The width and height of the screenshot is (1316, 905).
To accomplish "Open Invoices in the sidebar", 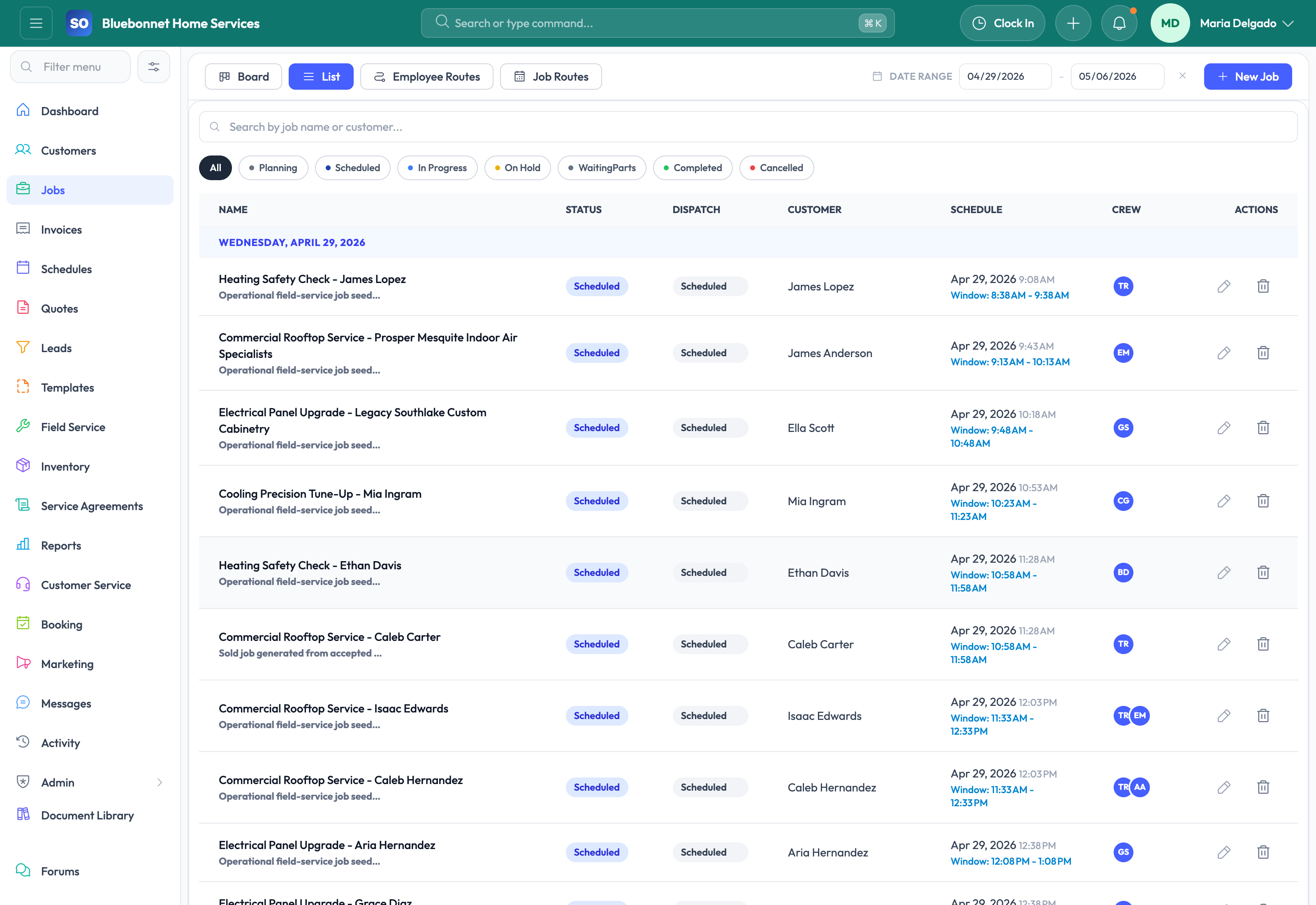I will click(x=90, y=230).
